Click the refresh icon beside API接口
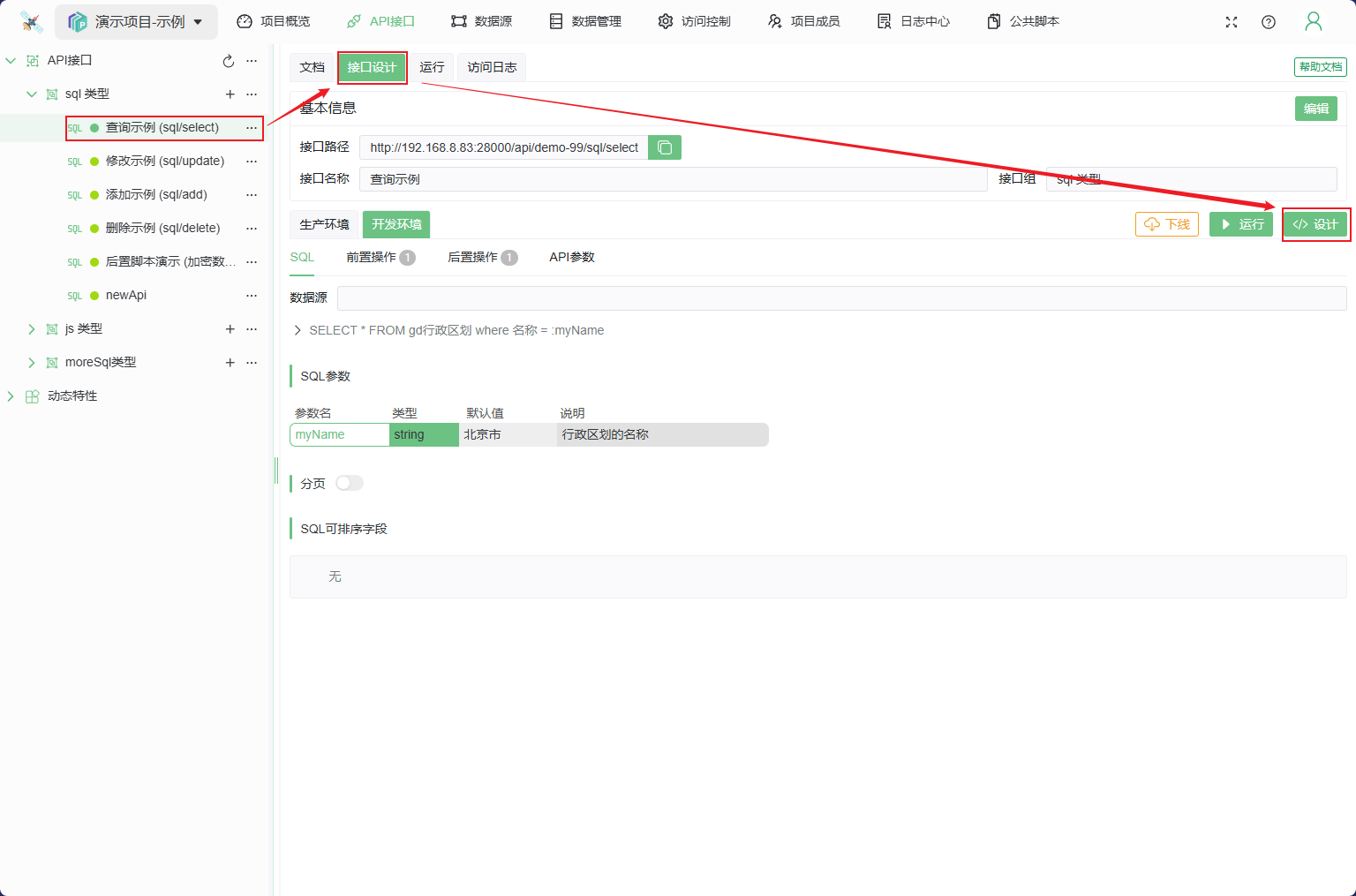The image size is (1356, 896). (x=229, y=61)
